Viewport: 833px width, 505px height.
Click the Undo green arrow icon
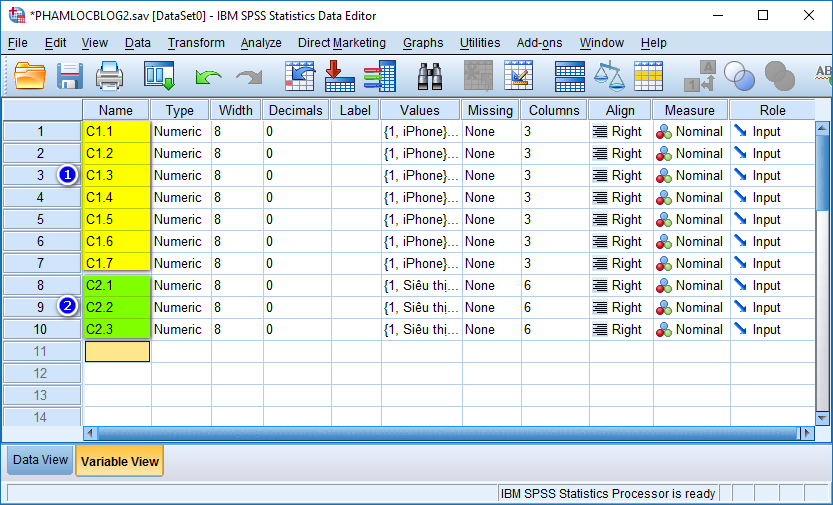208,76
